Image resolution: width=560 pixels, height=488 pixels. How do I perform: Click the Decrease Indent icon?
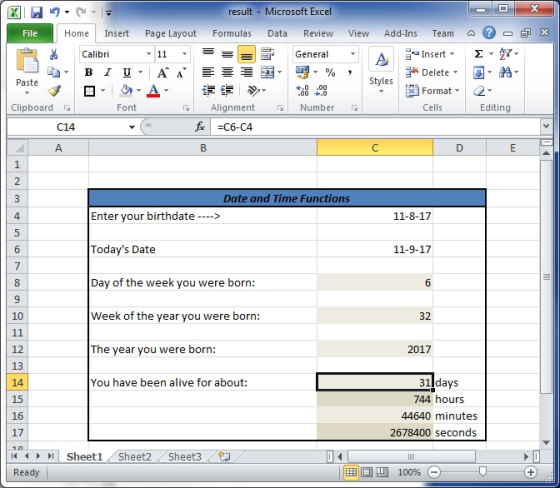point(209,91)
